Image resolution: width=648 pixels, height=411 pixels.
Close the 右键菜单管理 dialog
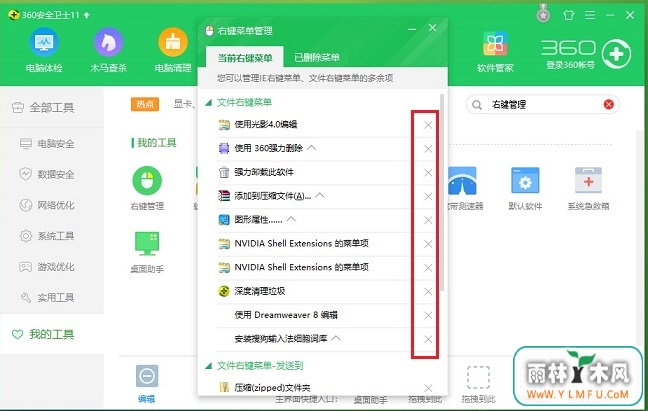[432, 28]
